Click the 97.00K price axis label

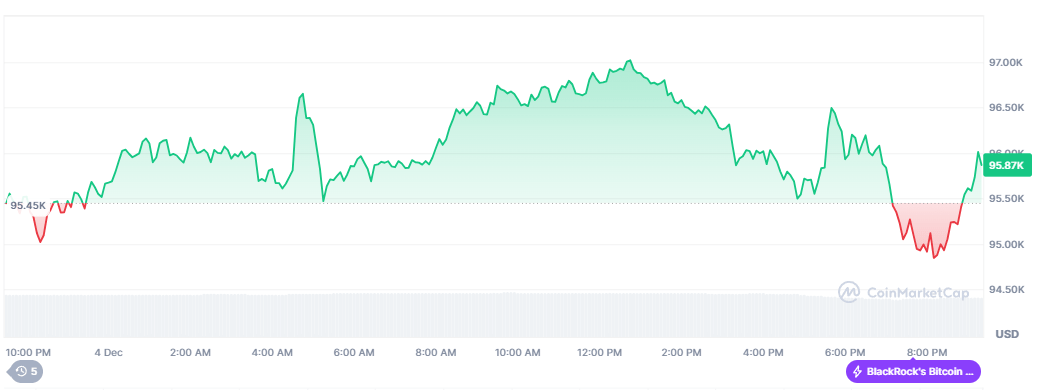click(1007, 62)
